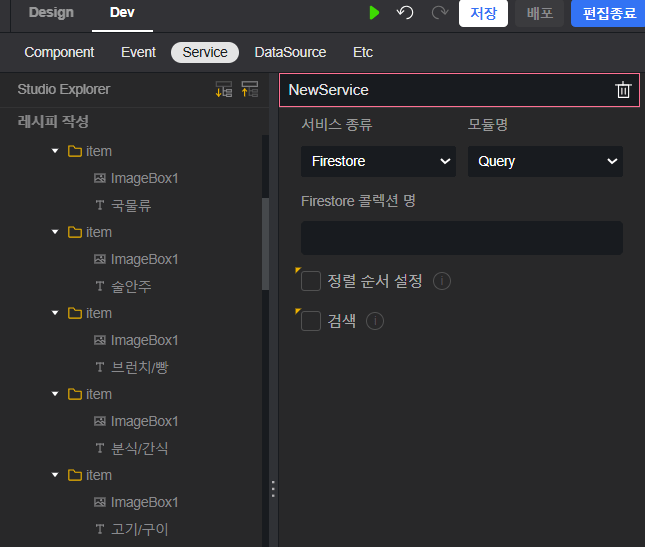This screenshot has width=645, height=547.
Task: Open the Etc sub-tab
Action: [363, 53]
